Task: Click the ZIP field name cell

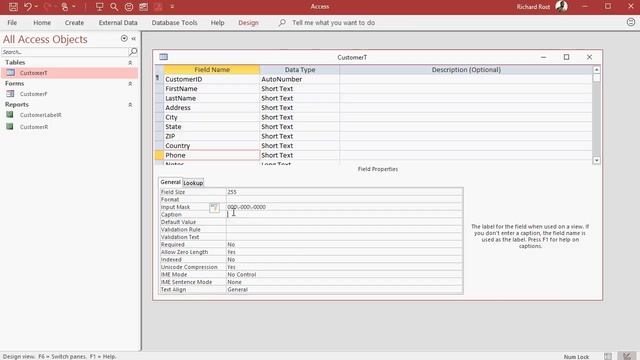Action: point(212,136)
